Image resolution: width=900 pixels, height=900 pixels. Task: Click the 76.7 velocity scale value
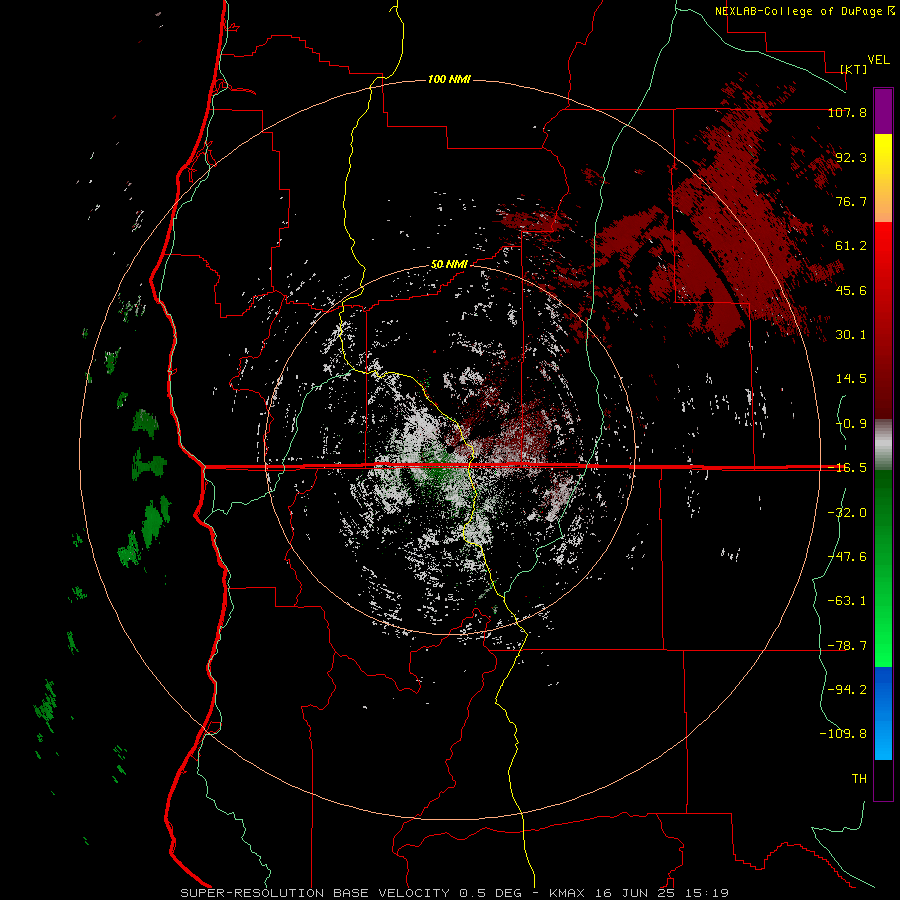[x=851, y=201]
